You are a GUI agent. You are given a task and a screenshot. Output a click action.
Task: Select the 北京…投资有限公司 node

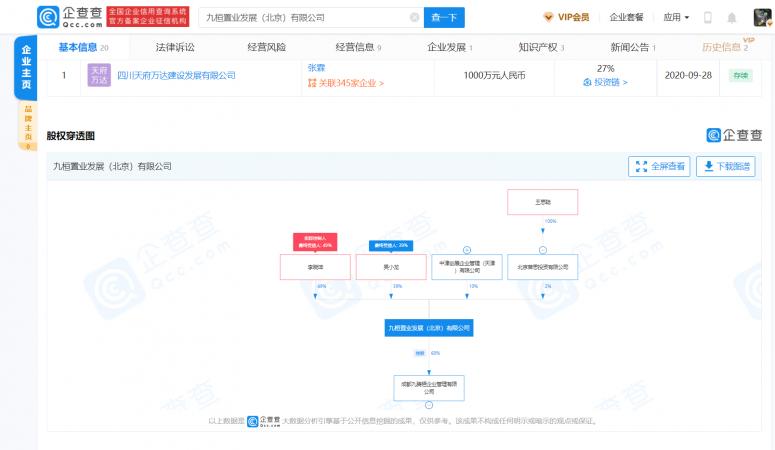pos(543,267)
